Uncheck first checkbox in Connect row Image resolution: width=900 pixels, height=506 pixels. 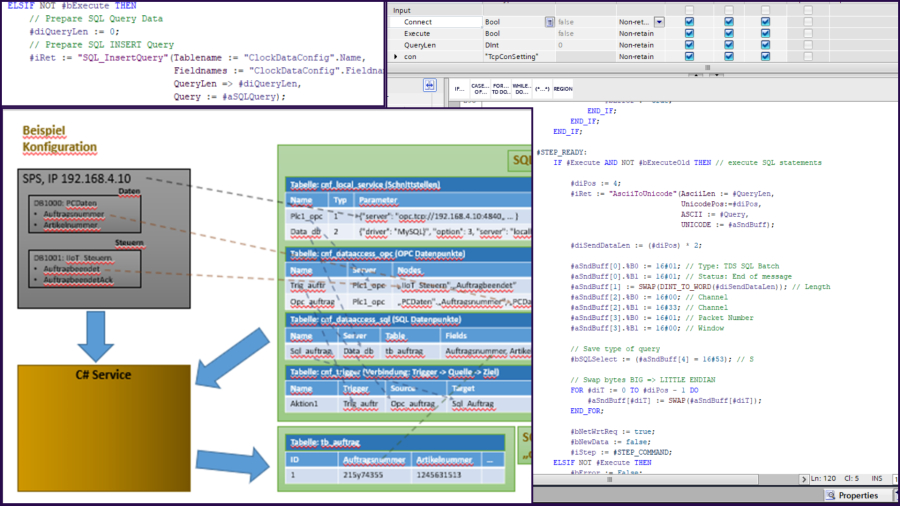[689, 21]
